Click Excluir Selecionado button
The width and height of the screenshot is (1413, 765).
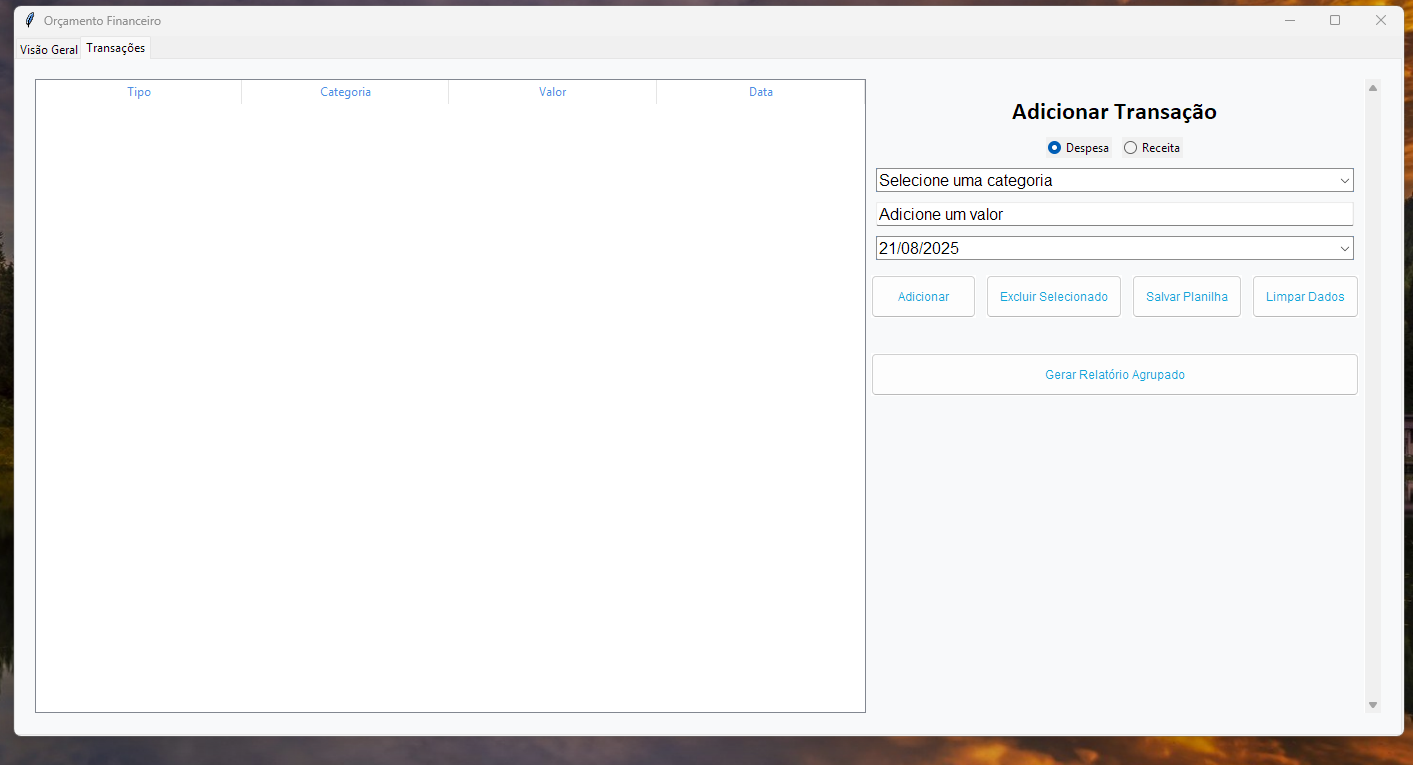coord(1053,297)
